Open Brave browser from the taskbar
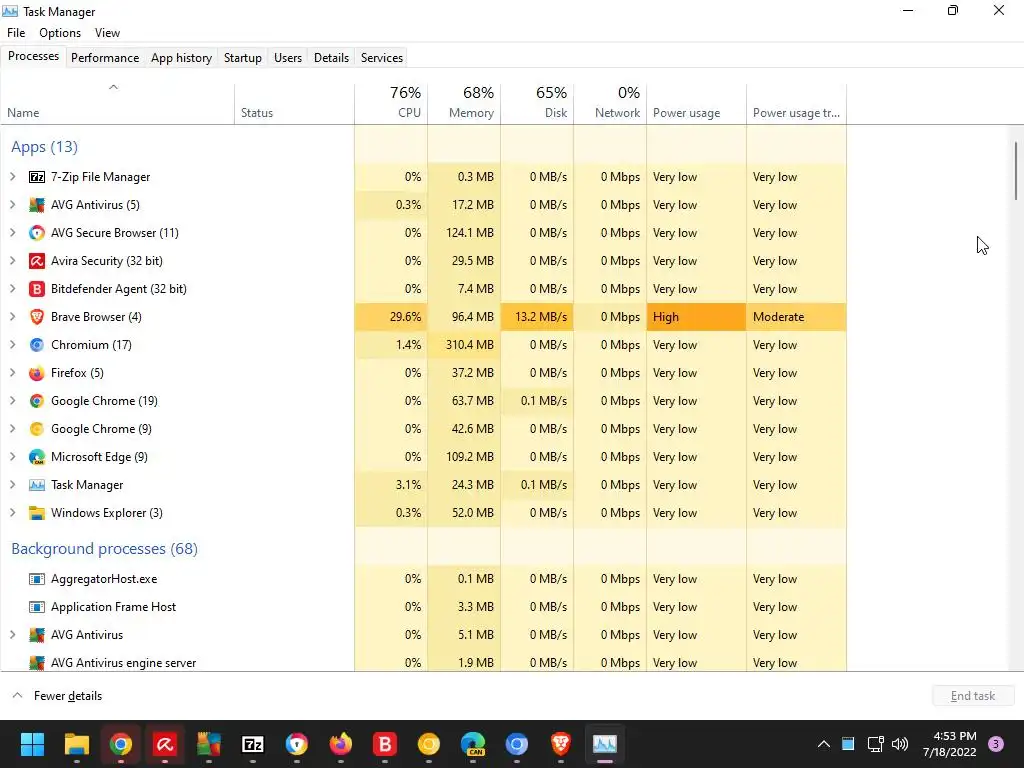 [560, 744]
